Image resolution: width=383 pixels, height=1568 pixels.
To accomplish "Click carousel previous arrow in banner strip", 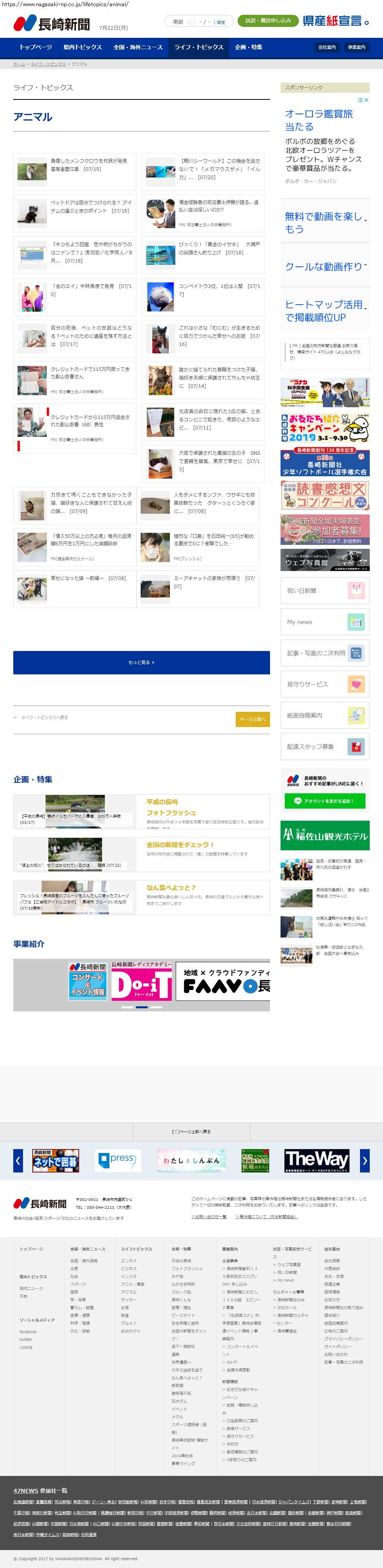I will coord(18,1160).
